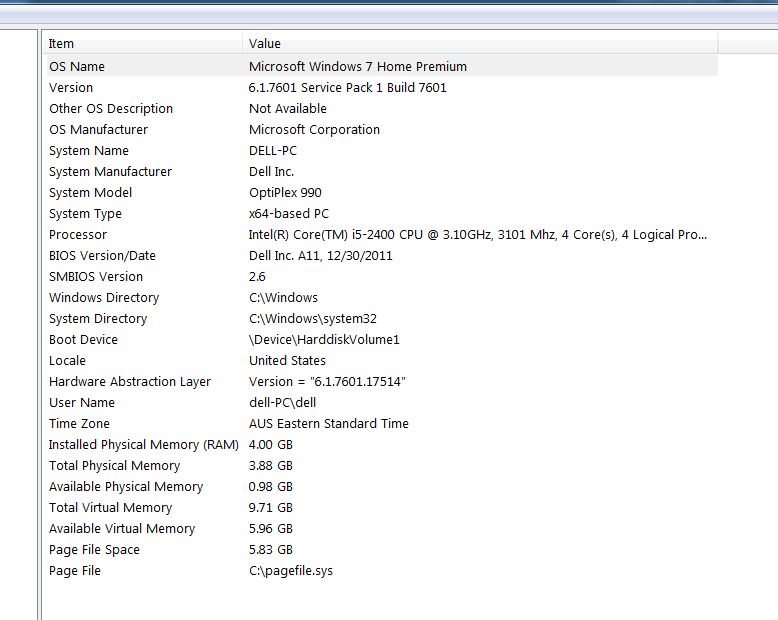Click the 4.00 GB value

pyautogui.click(x=270, y=444)
